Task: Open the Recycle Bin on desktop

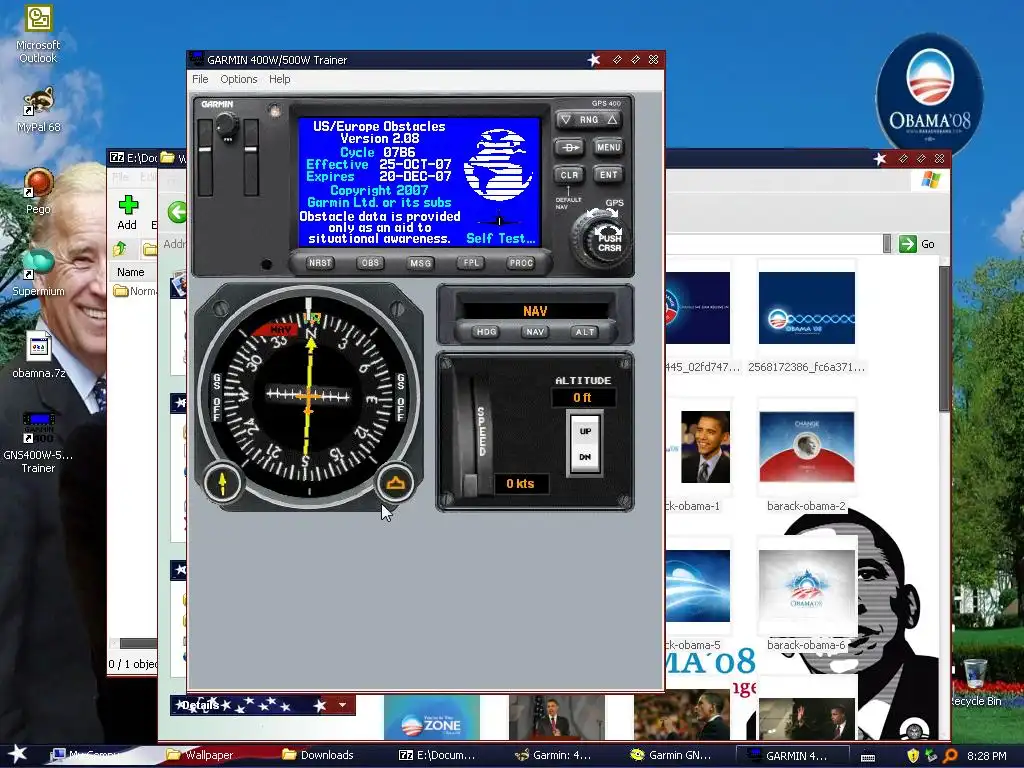Action: pyautogui.click(x=975, y=682)
